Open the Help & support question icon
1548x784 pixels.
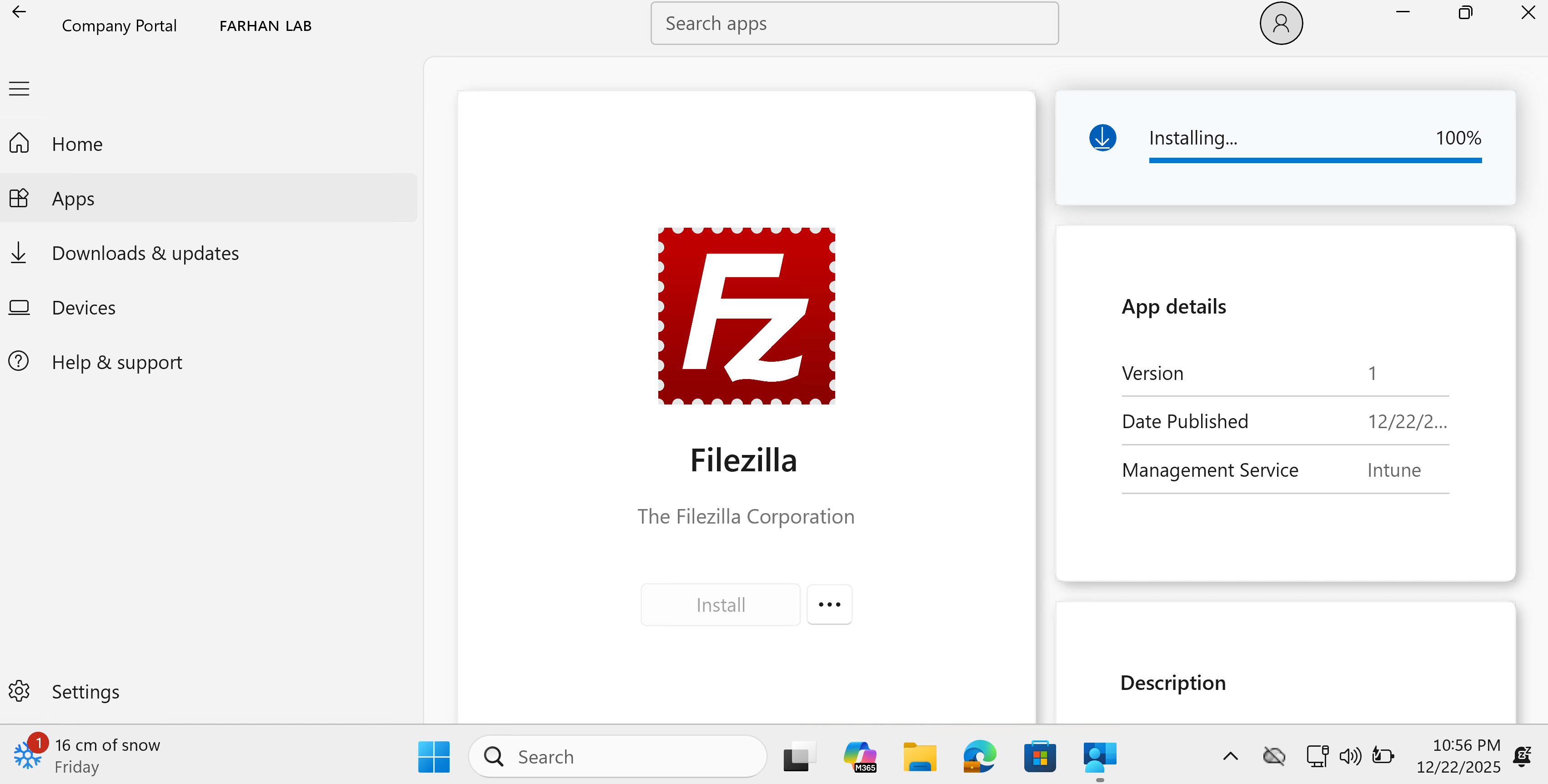pos(19,362)
